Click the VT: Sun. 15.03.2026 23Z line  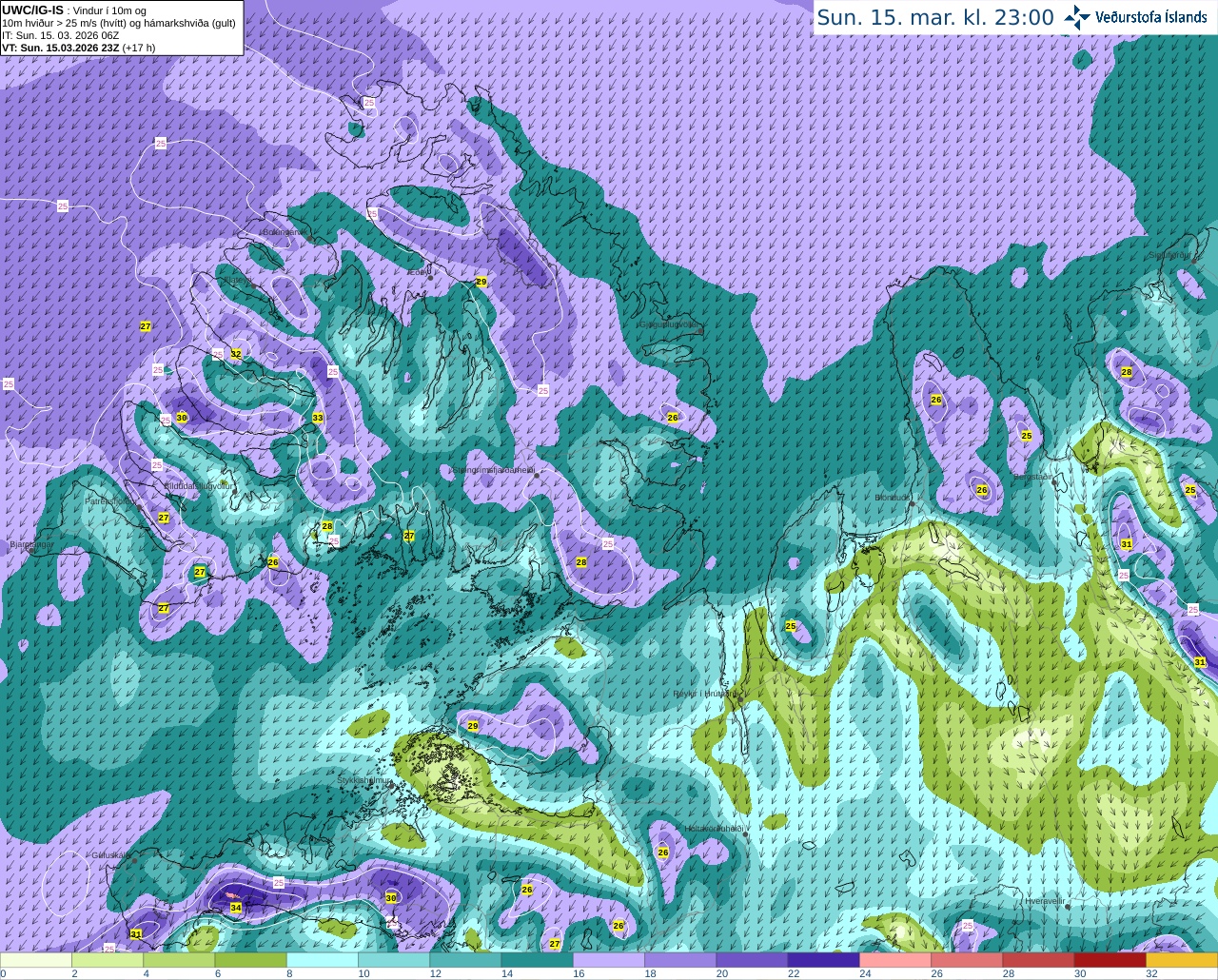[x=78, y=48]
